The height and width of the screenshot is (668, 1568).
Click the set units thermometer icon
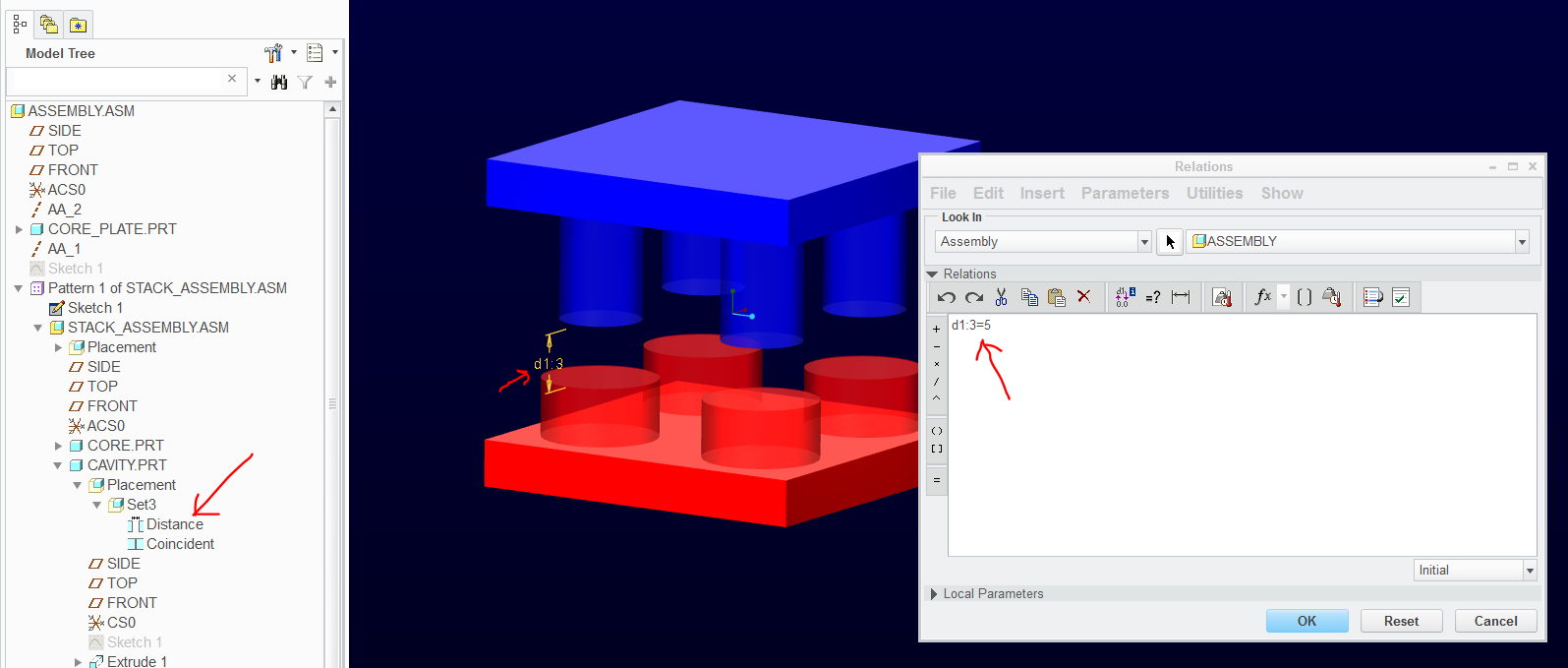(x=1222, y=297)
